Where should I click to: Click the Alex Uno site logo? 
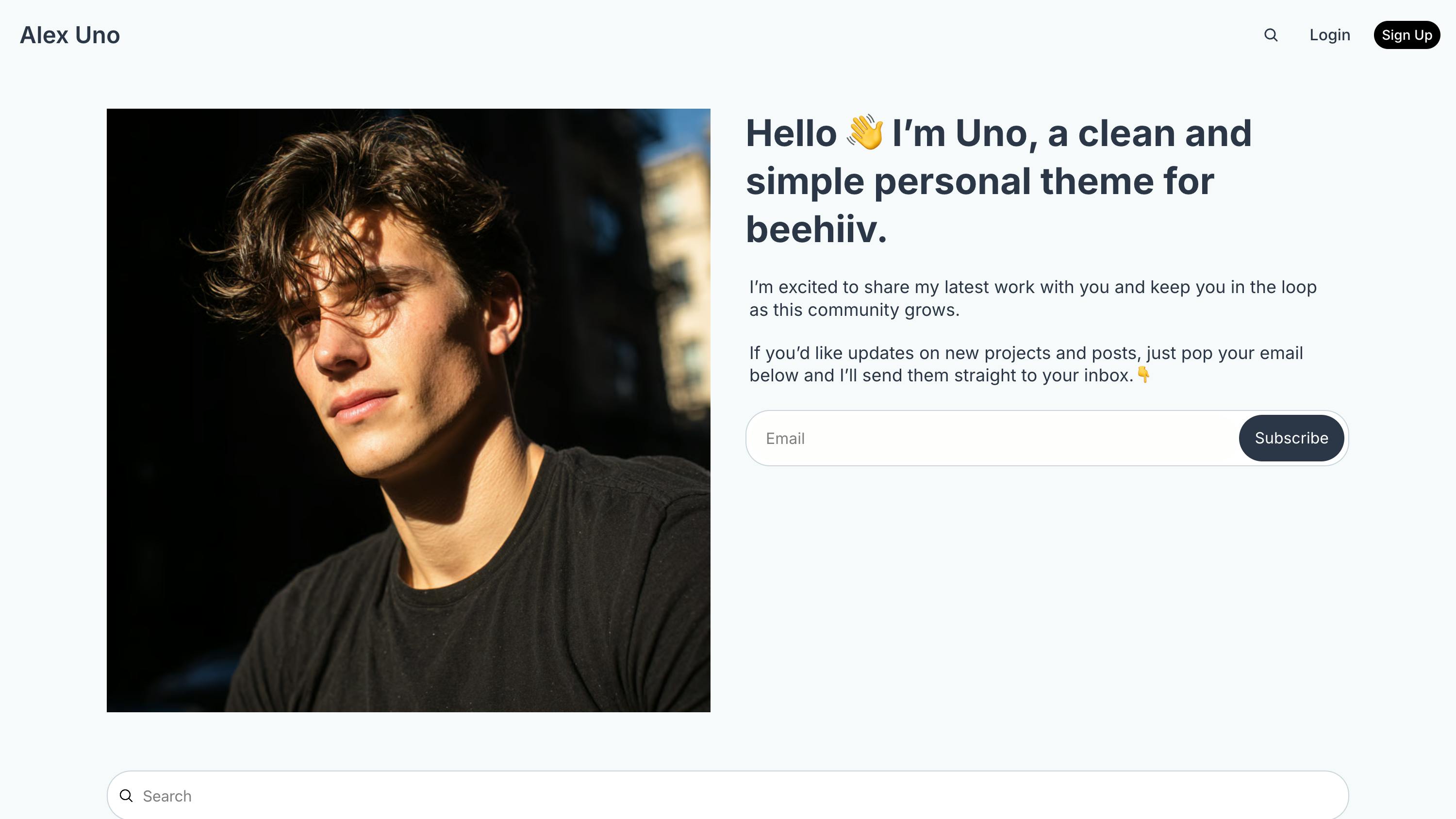click(x=69, y=35)
